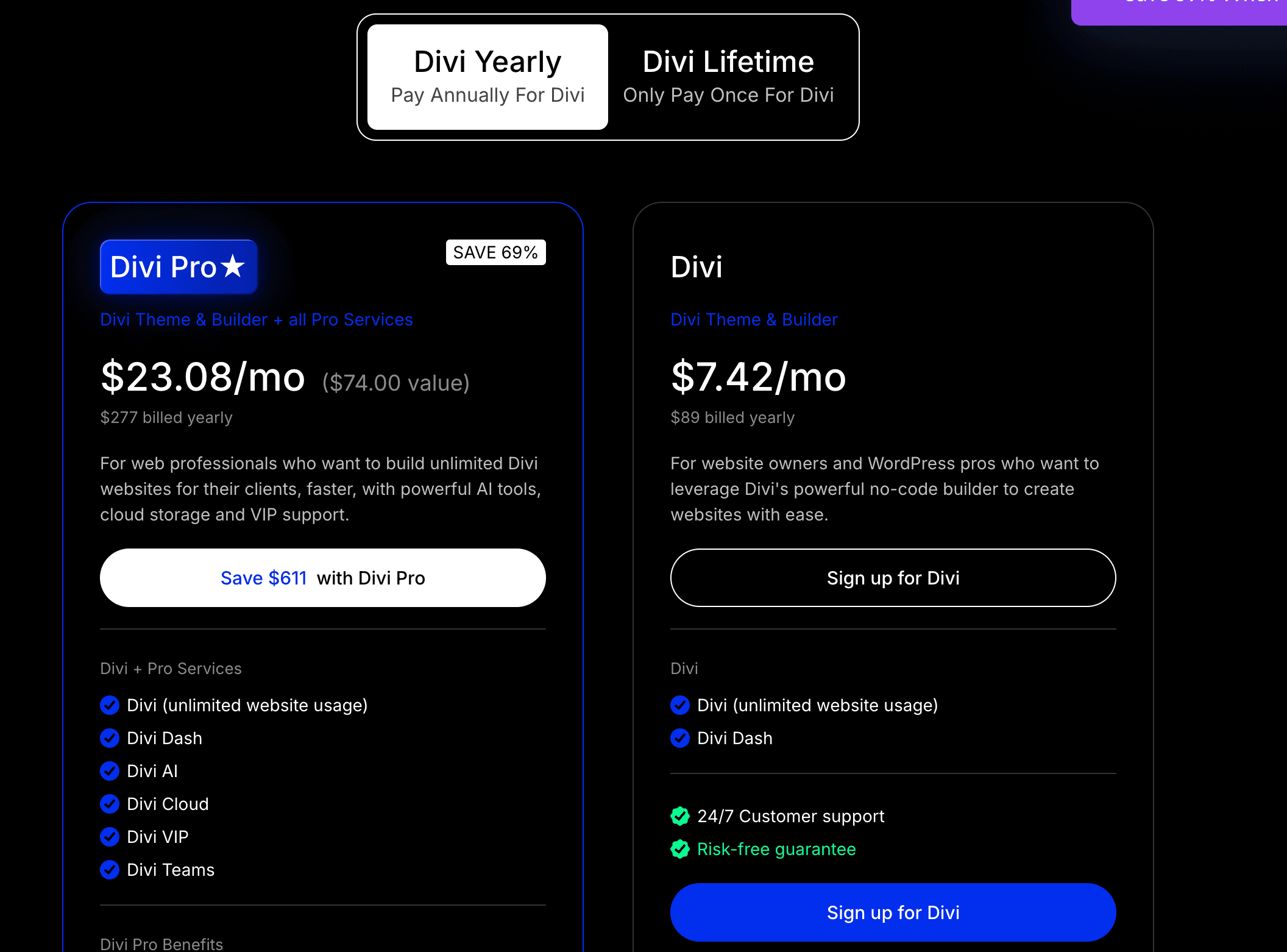The height and width of the screenshot is (952, 1287).
Task: Click the Divi AI feature label
Action: pyautogui.click(x=152, y=771)
